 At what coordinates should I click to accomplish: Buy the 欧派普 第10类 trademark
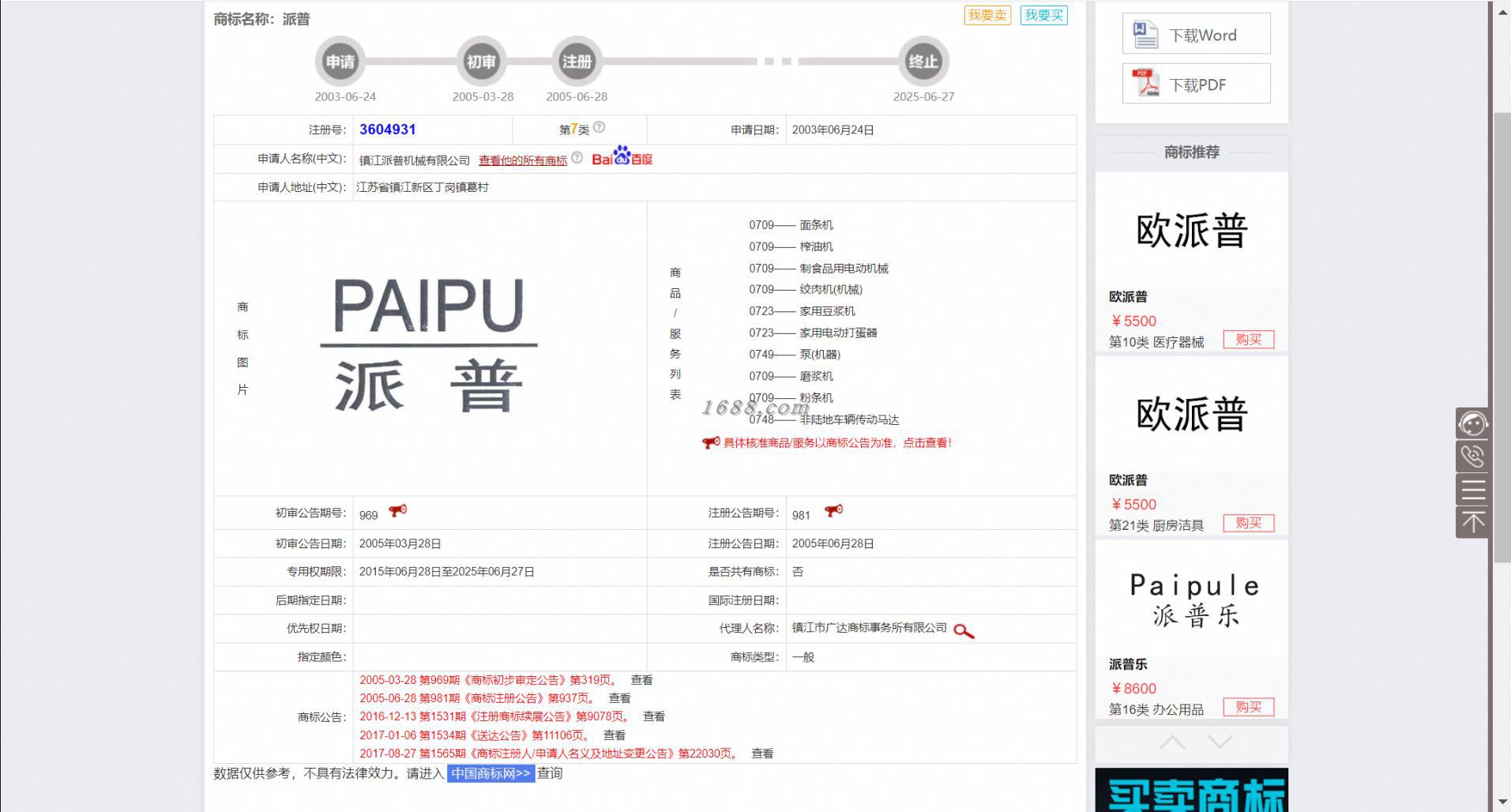tap(1248, 340)
